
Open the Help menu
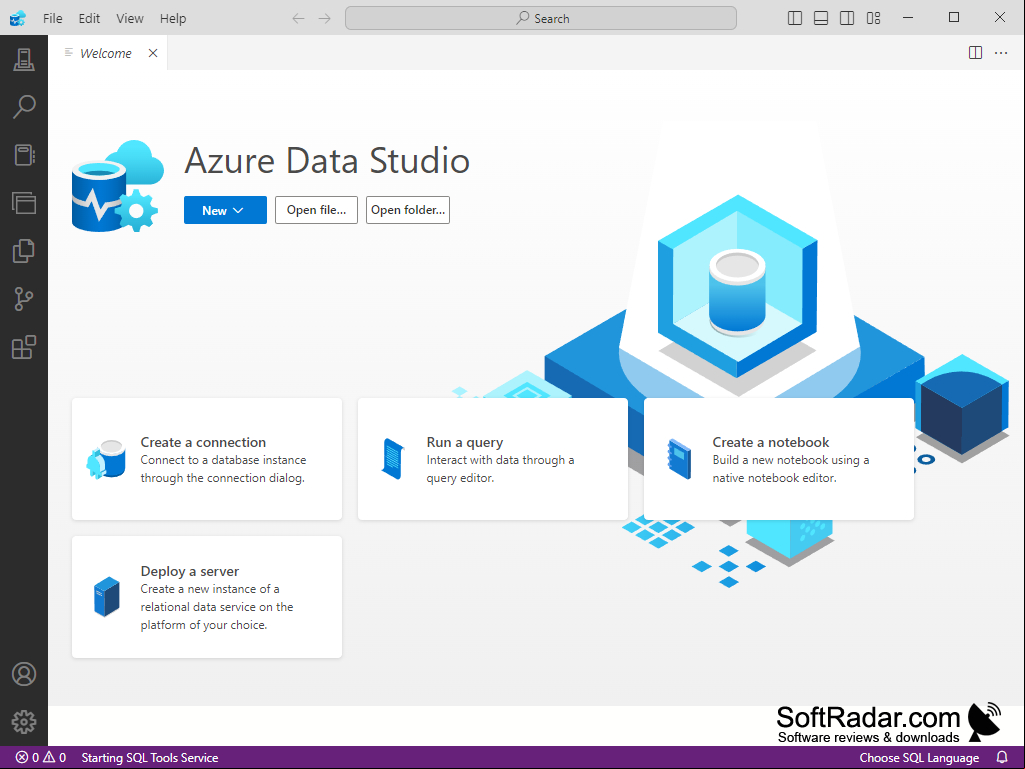coord(173,18)
